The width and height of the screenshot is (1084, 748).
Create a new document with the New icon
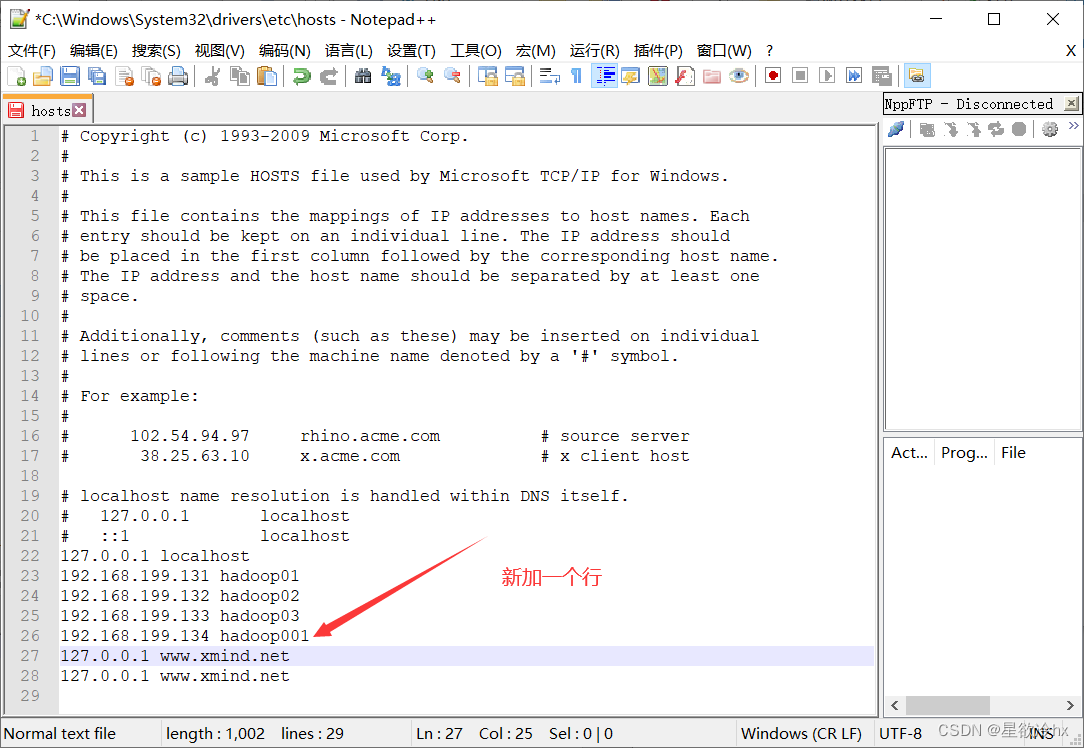coord(16,76)
